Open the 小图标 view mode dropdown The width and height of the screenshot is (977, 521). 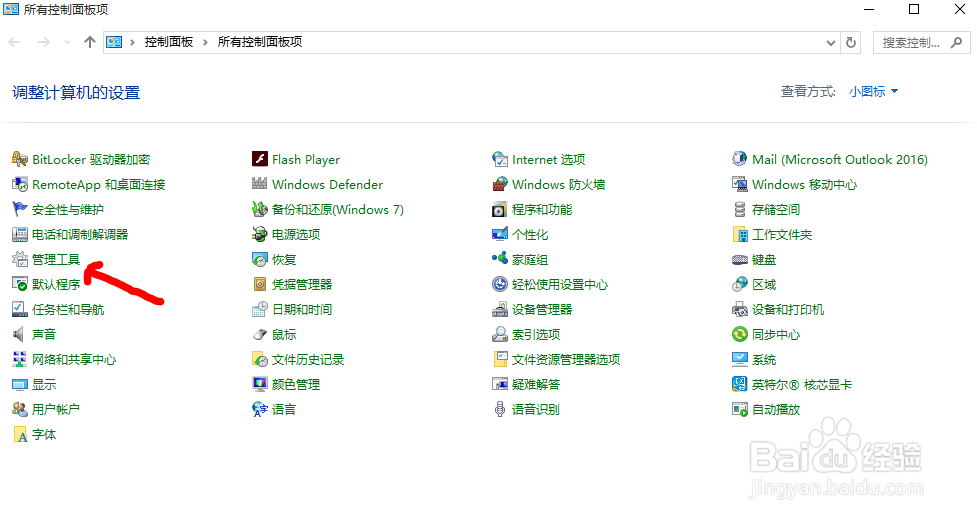click(873, 92)
